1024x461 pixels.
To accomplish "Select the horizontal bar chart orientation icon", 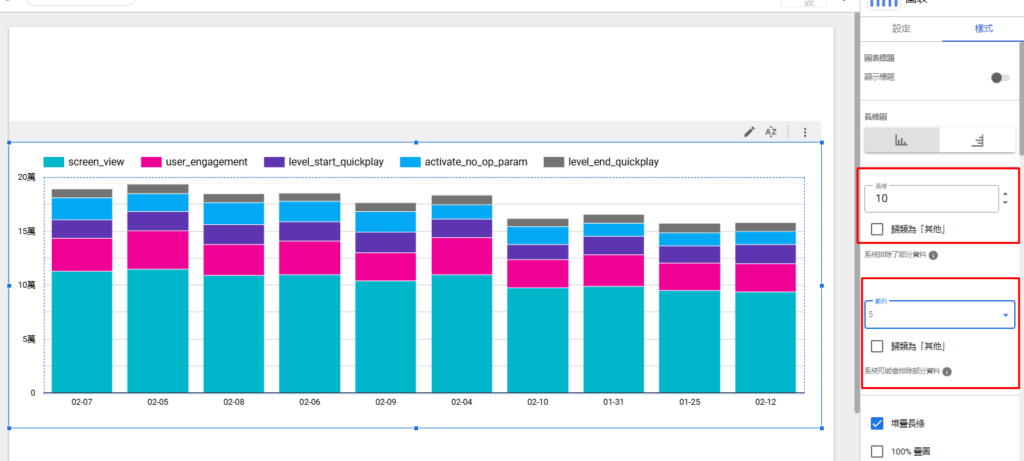I will 976,141.
